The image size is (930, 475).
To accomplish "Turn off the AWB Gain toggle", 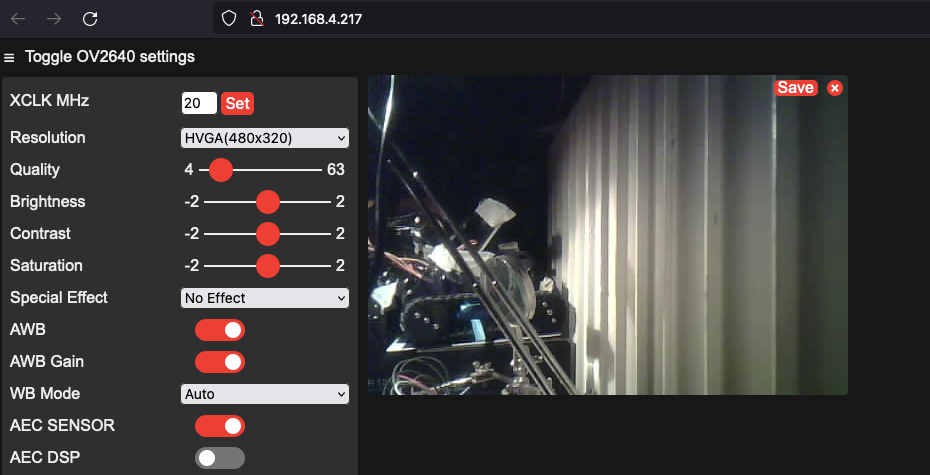I will point(219,362).
